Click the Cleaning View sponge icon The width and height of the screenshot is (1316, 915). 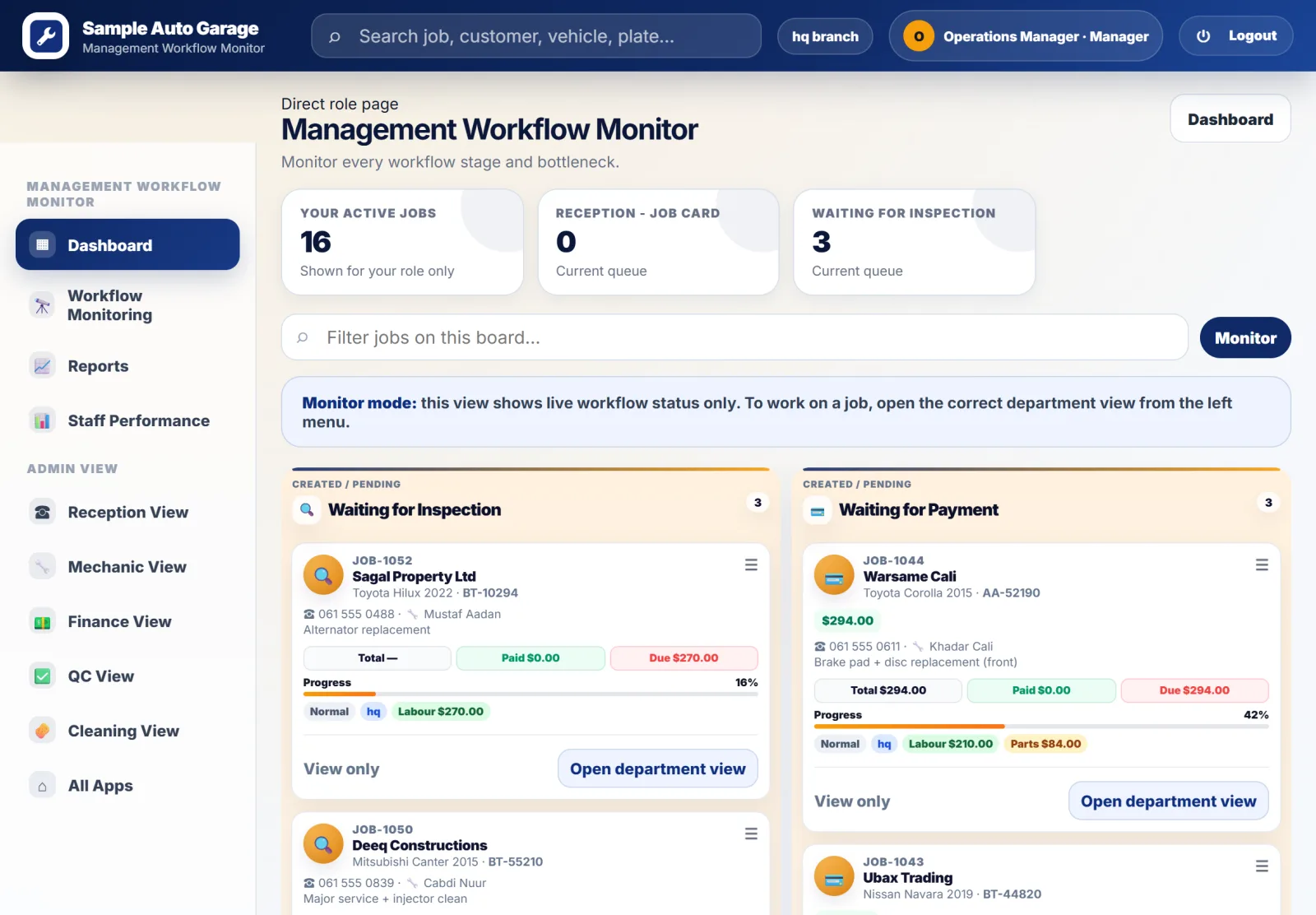[x=43, y=731]
